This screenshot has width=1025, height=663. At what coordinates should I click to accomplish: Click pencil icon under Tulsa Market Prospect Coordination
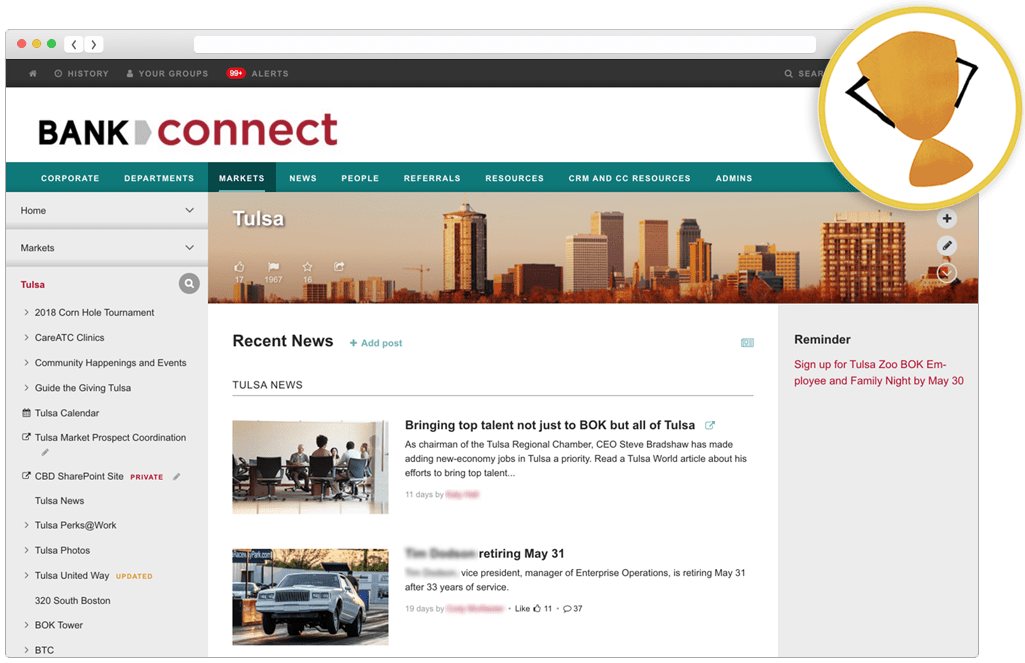click(x=45, y=452)
